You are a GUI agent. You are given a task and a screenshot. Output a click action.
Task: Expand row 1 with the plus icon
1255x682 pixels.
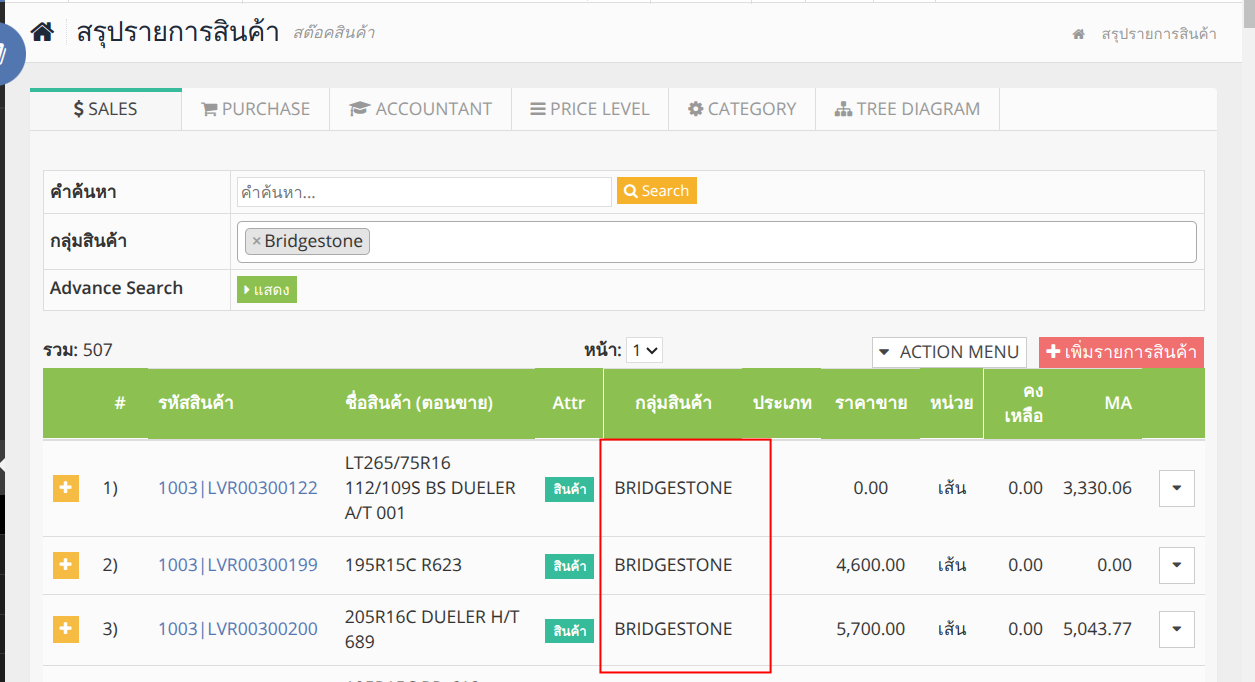pyautogui.click(x=66, y=488)
